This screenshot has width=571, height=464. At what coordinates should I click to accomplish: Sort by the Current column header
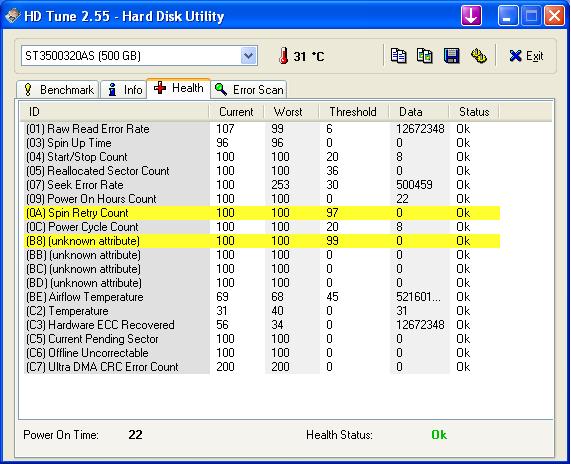pyautogui.click(x=236, y=112)
